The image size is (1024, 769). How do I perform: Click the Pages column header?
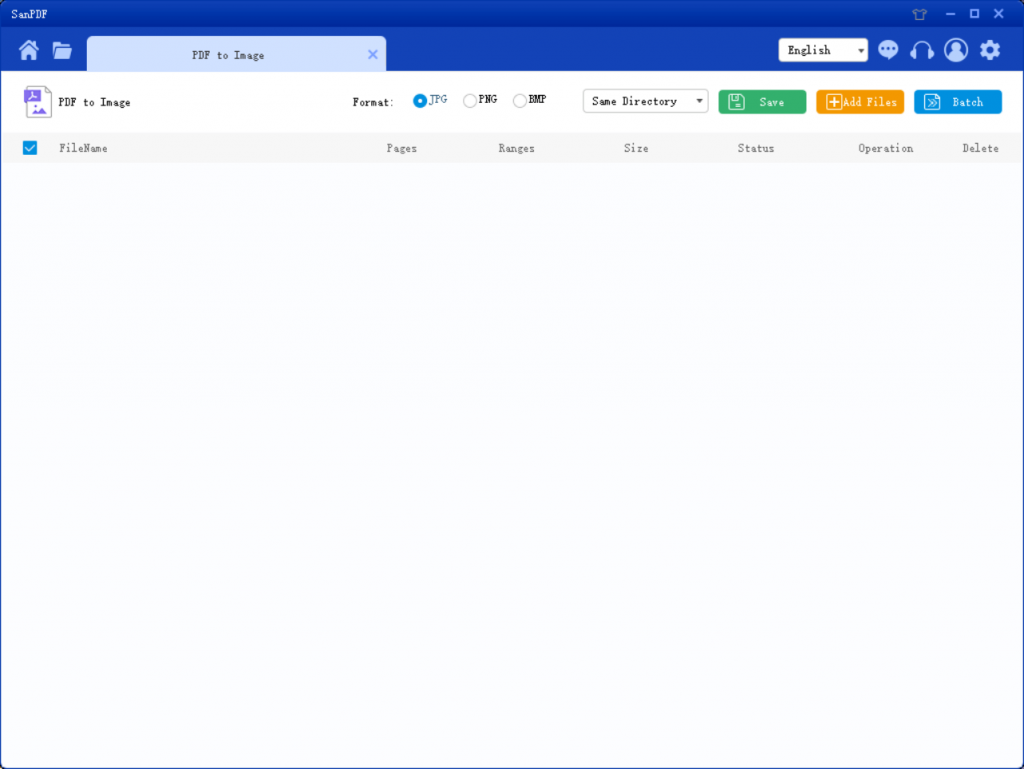point(401,148)
